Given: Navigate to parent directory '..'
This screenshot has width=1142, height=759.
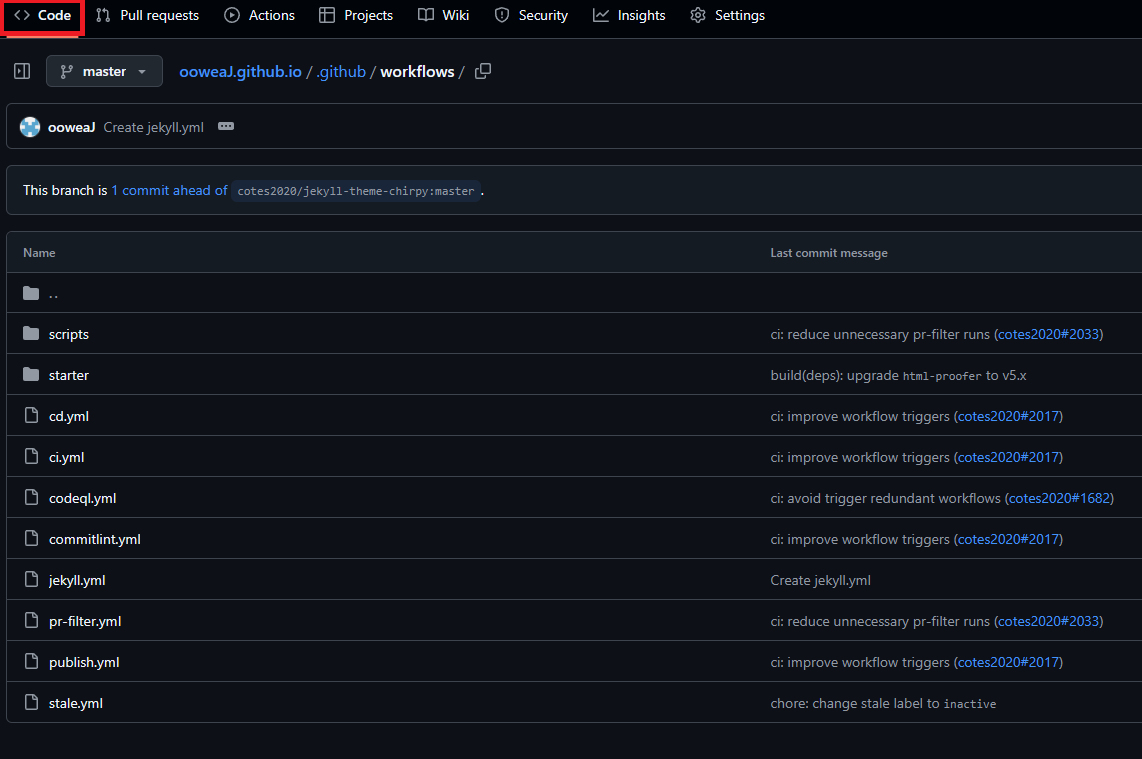Looking at the screenshot, I should (x=53, y=294).
